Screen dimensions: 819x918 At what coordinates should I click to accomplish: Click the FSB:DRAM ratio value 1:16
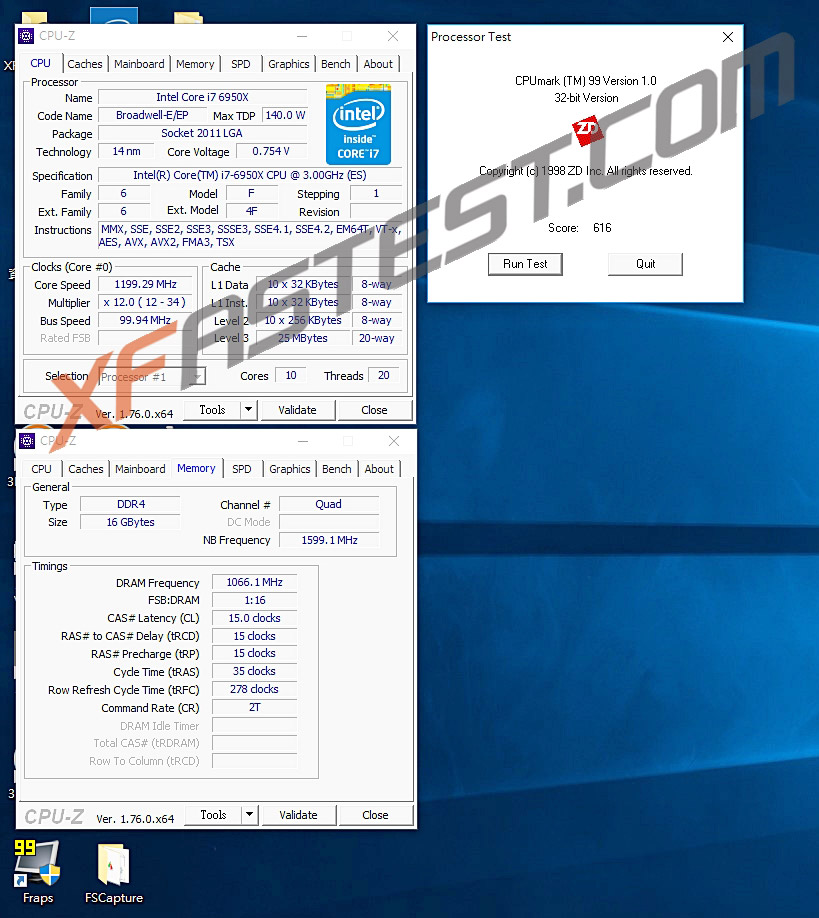pos(255,600)
